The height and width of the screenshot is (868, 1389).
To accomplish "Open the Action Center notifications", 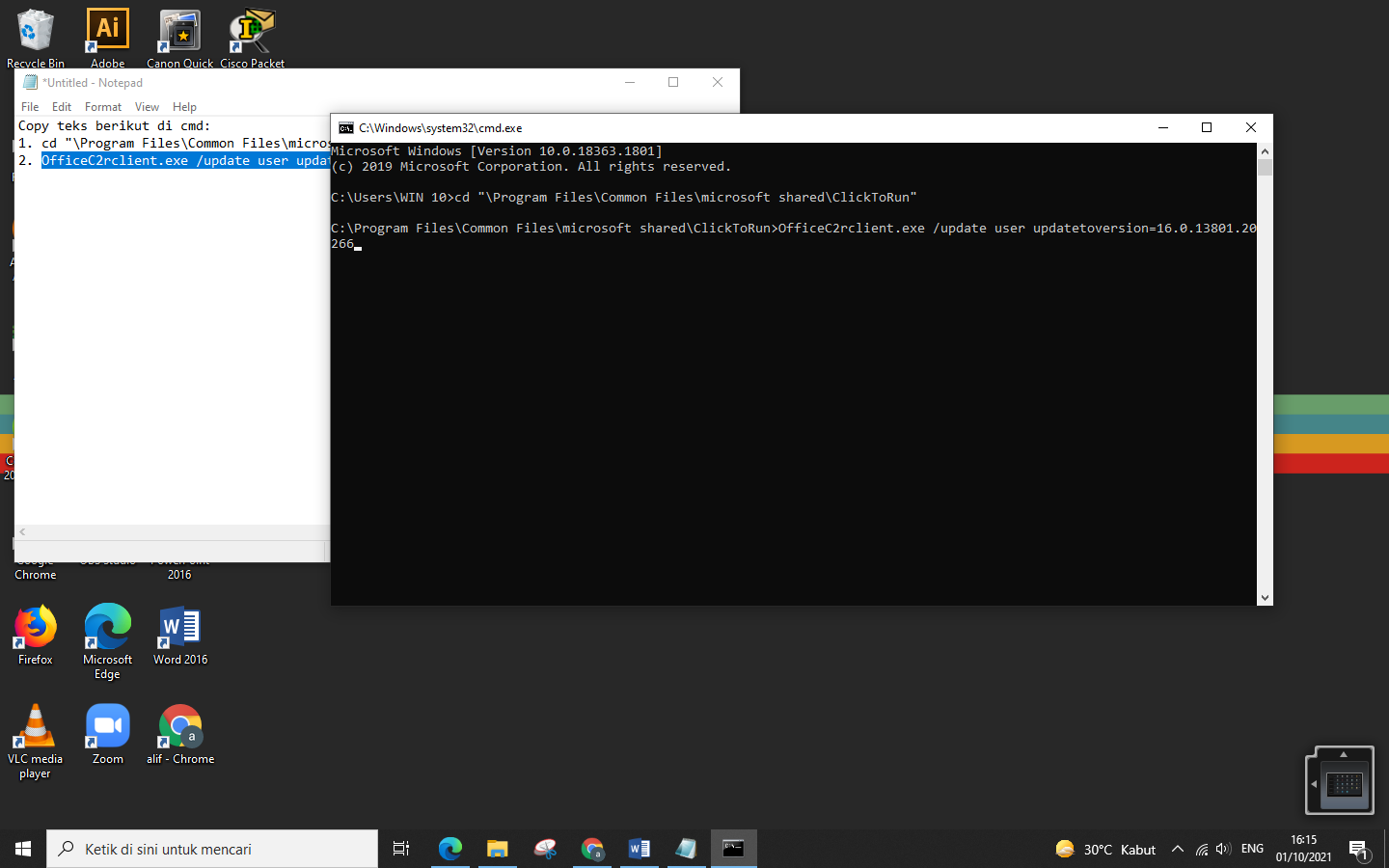I will (1362, 849).
